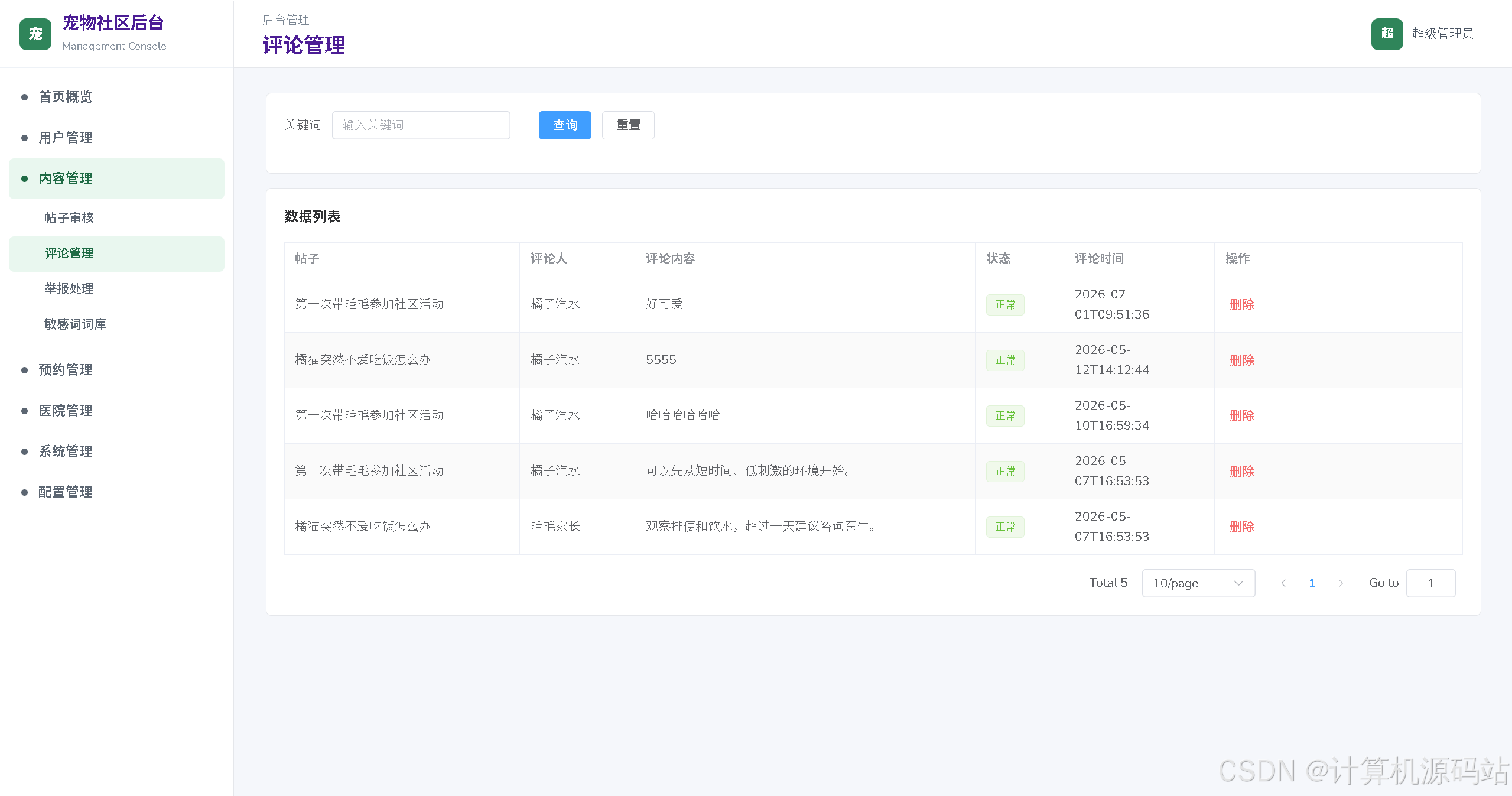Click page number 1
1512x796 pixels.
[x=1312, y=583]
